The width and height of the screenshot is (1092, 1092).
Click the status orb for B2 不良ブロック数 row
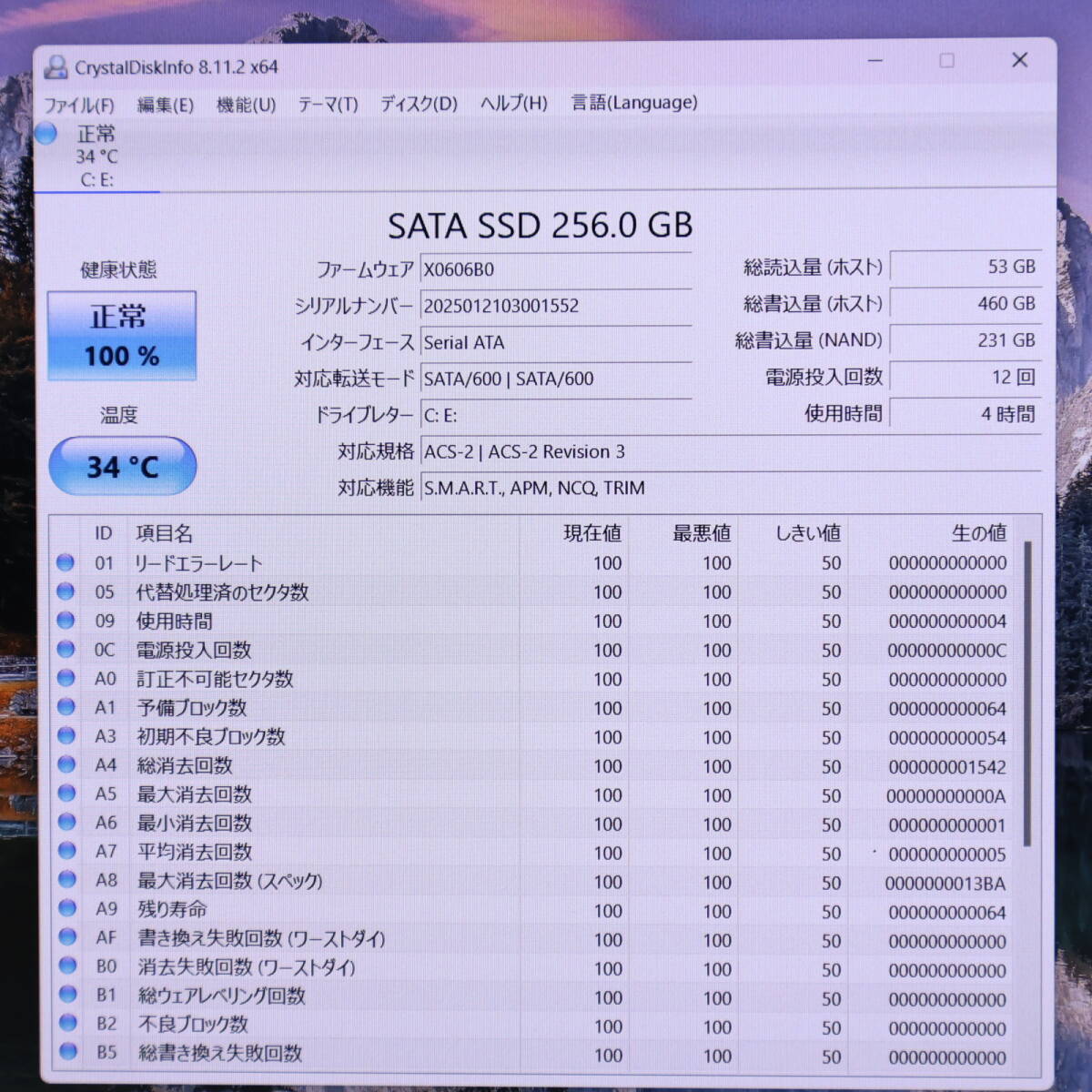click(67, 1023)
